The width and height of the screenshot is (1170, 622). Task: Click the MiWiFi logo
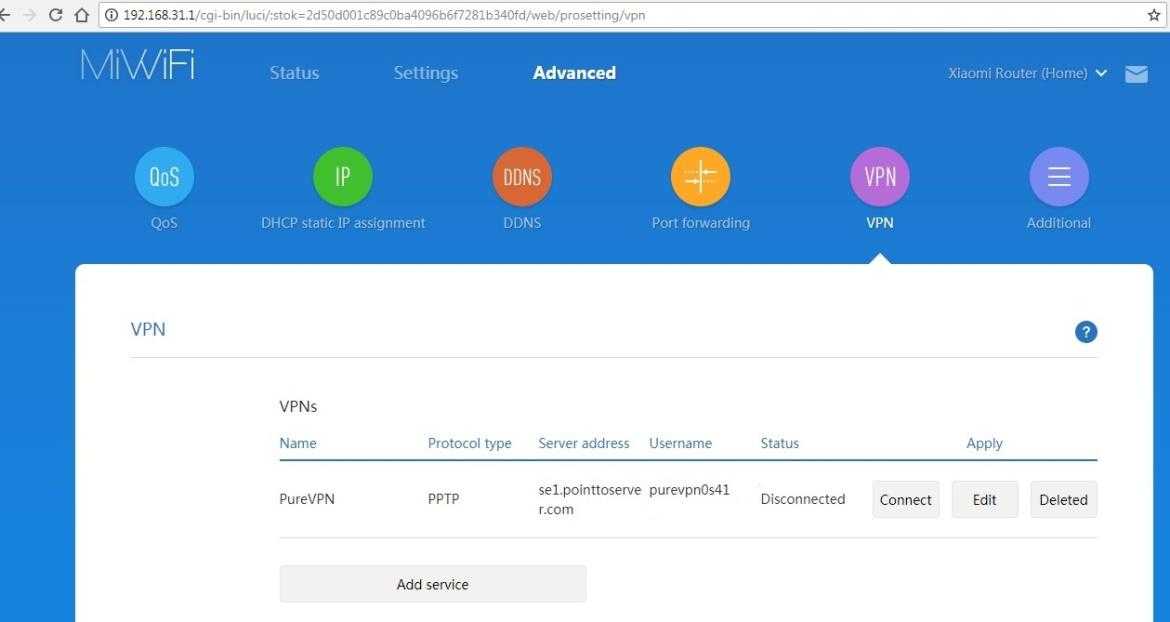(x=138, y=66)
